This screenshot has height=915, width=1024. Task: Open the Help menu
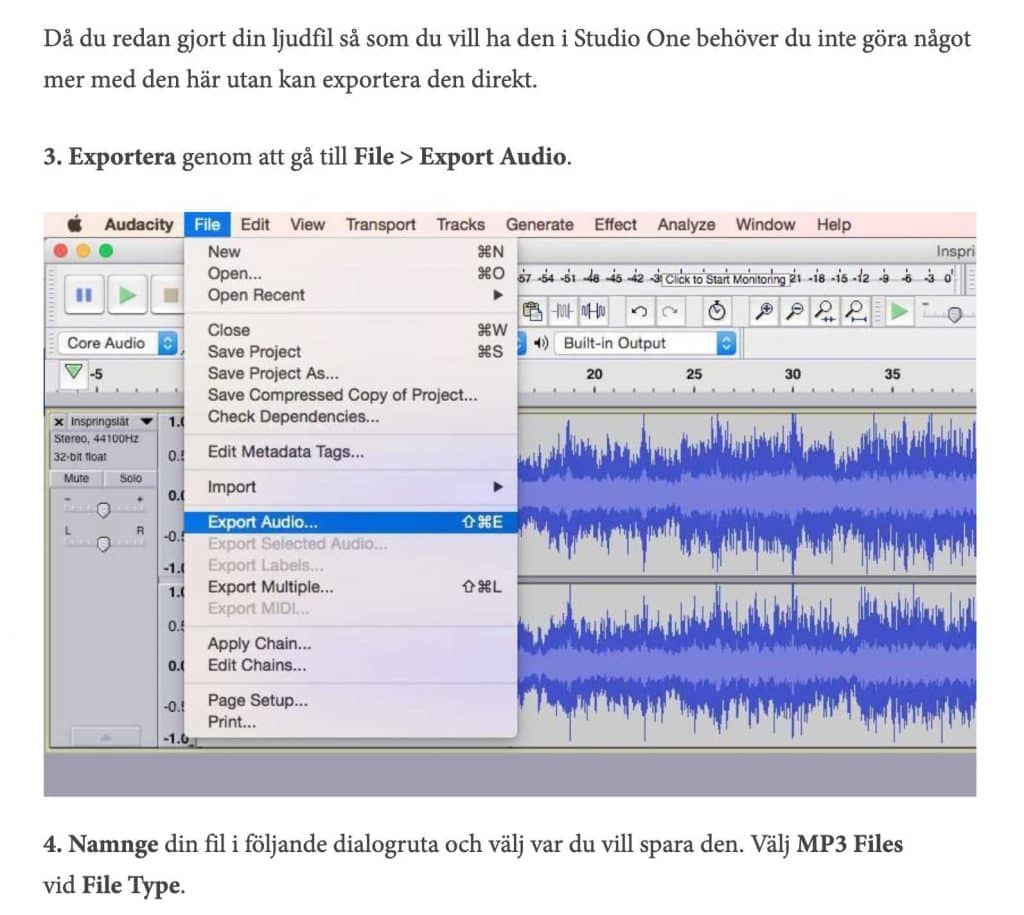pyautogui.click(x=834, y=225)
